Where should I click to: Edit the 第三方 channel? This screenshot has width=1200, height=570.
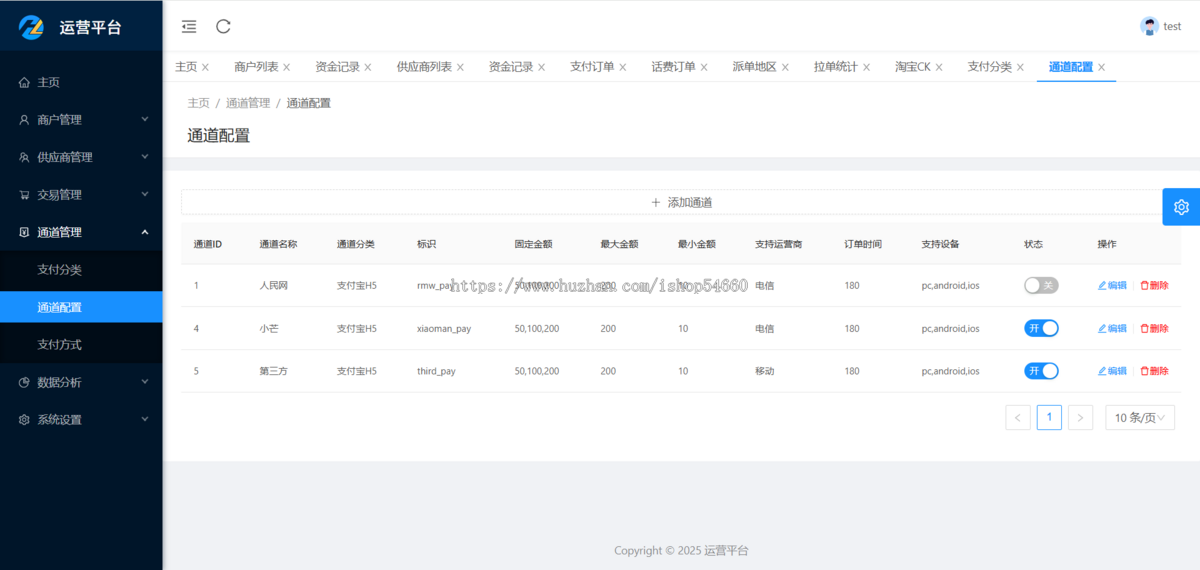[x=1112, y=370]
